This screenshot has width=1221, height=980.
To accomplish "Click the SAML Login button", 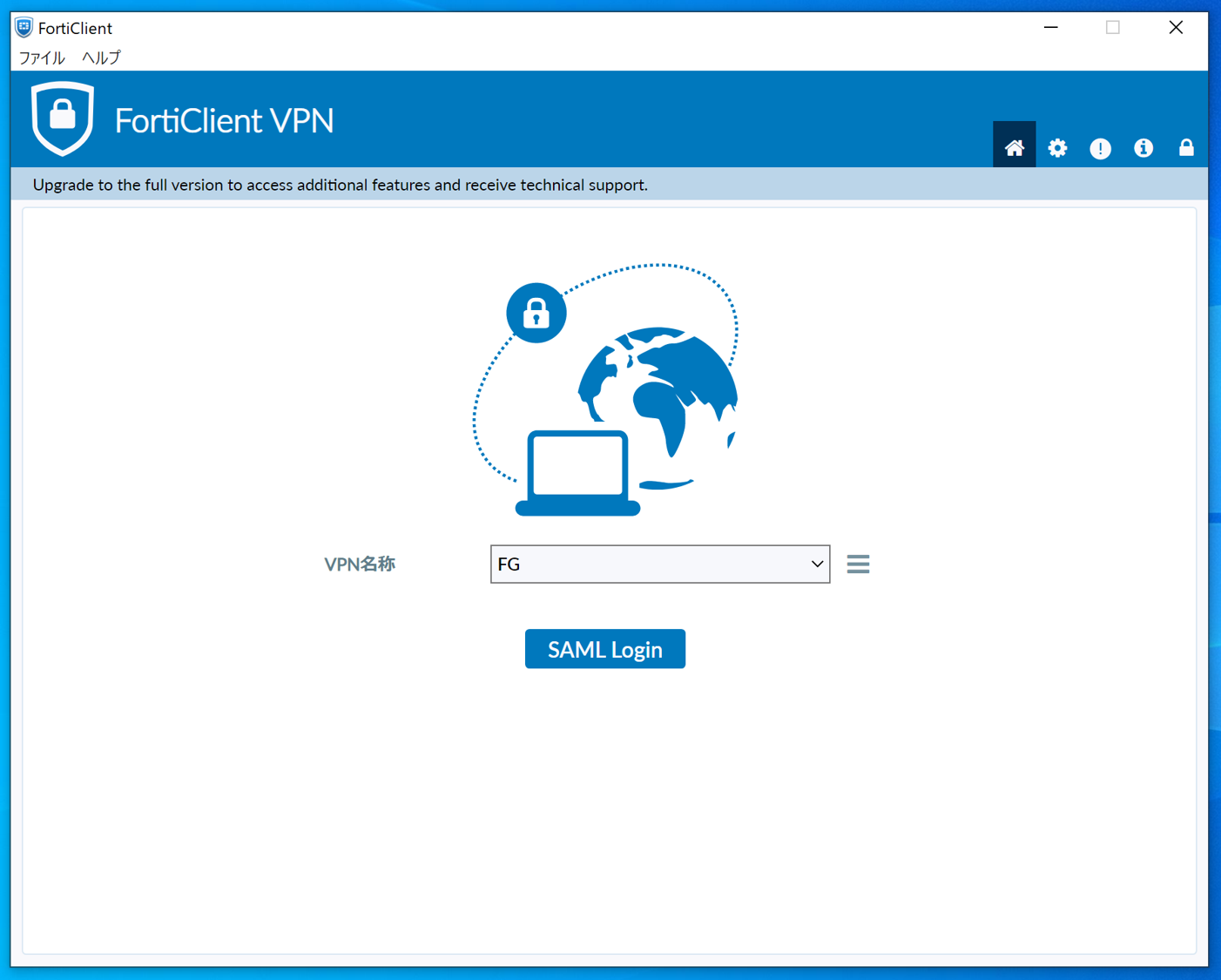I will (x=605, y=649).
